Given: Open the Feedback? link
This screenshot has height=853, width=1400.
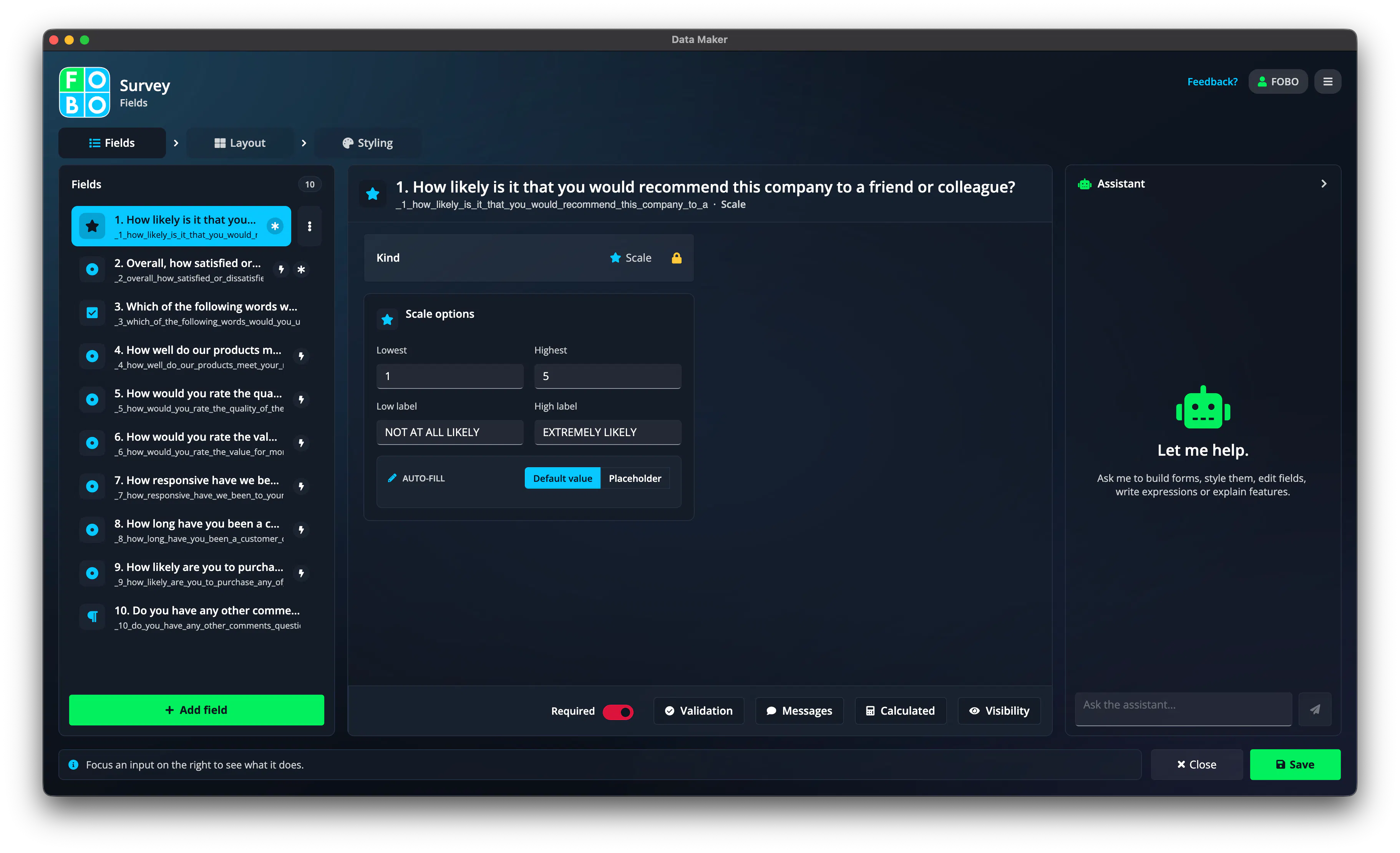Looking at the screenshot, I should click(x=1212, y=82).
